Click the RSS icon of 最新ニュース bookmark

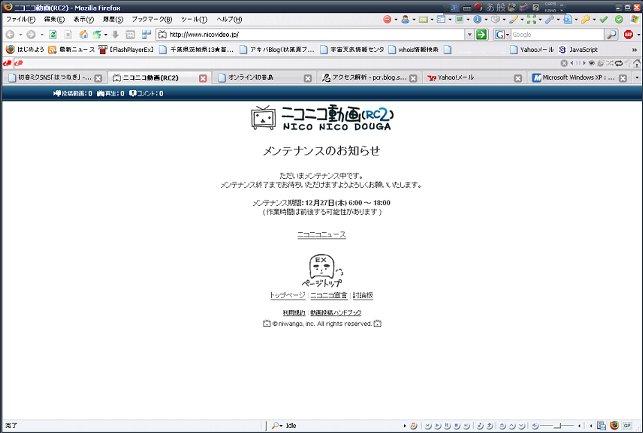pos(52,50)
